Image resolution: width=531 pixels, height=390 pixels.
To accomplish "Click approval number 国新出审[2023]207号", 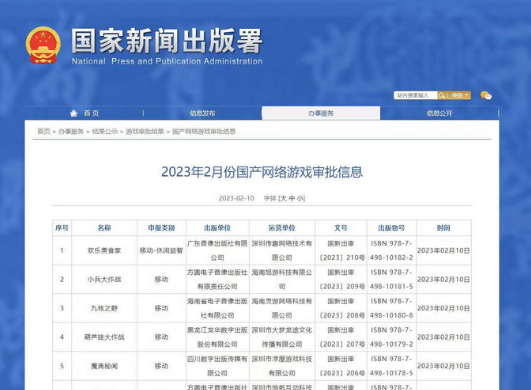I will point(341,337).
